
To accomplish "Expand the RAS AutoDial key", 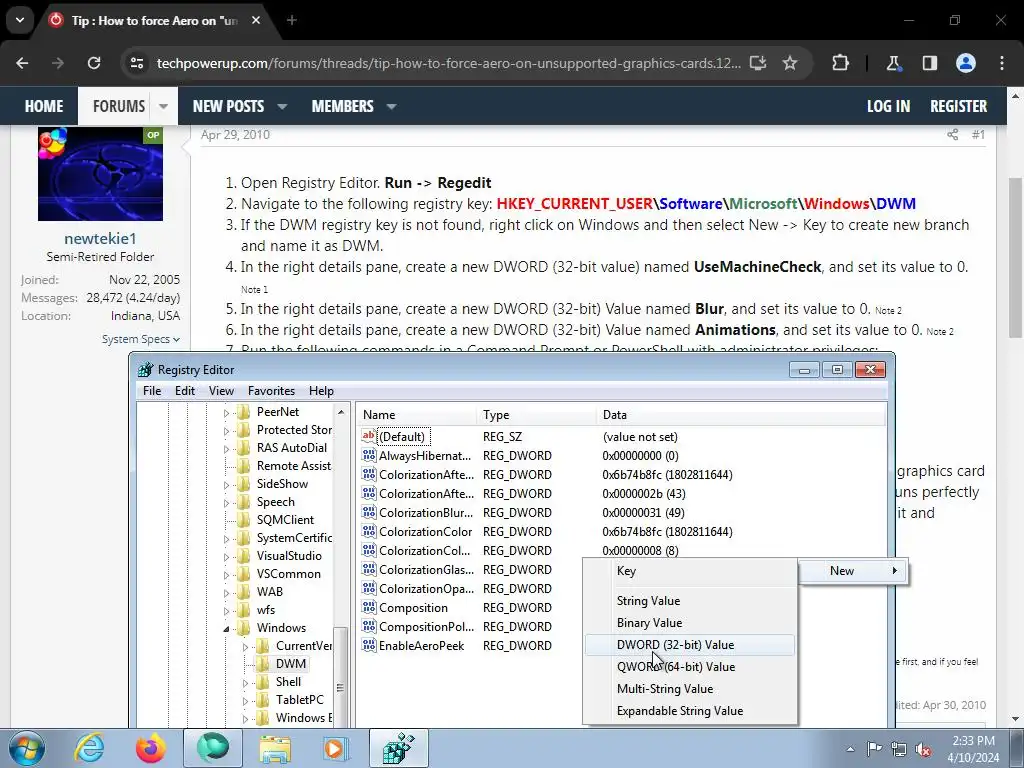I will [227, 449].
